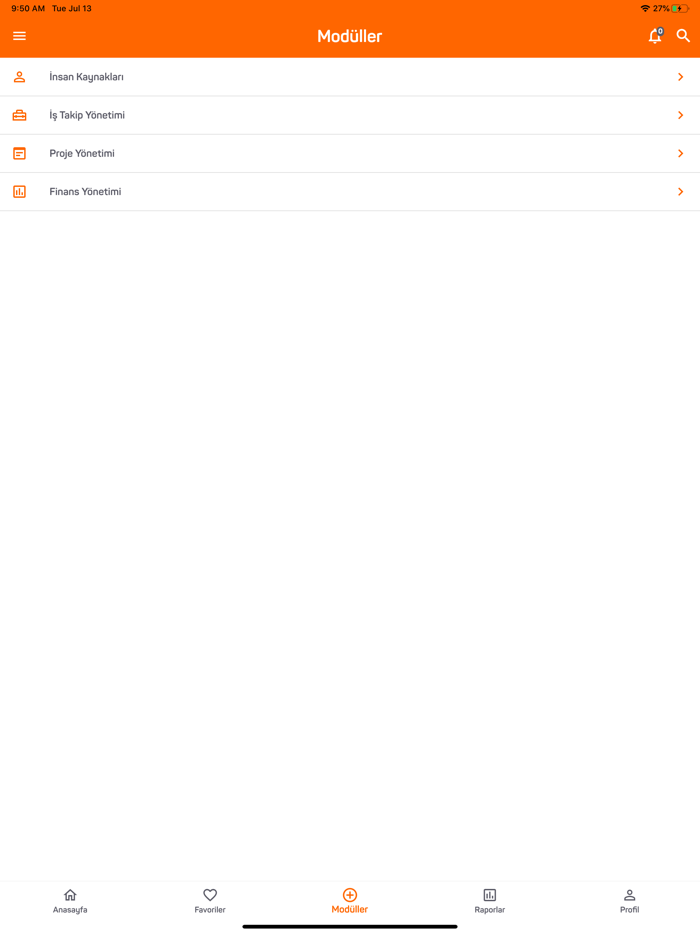The height and width of the screenshot is (934, 700).
Task: Expand İş Takip Yönetimi using its chevron
Action: coord(680,115)
